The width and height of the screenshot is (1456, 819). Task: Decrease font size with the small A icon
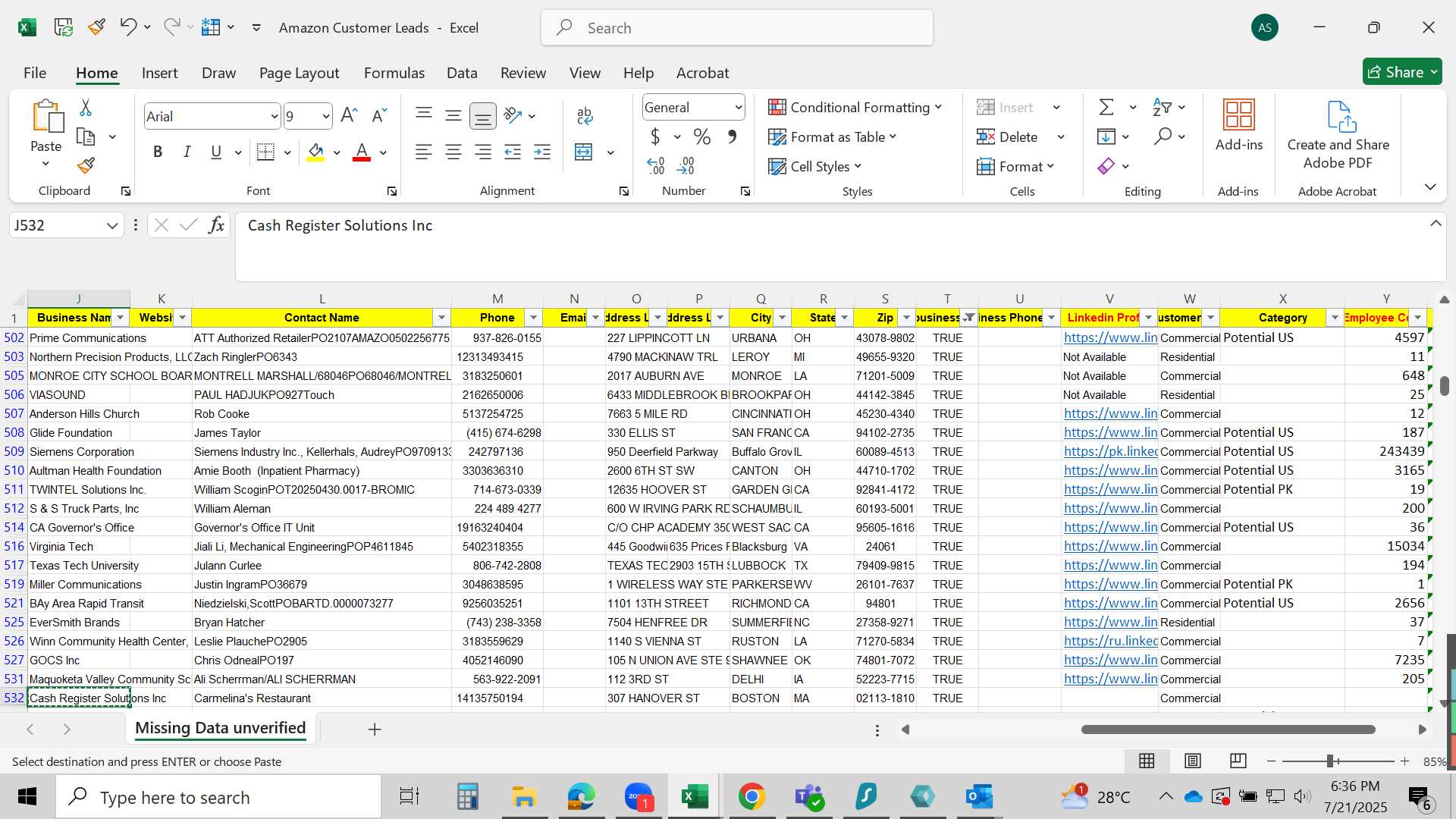(x=378, y=115)
